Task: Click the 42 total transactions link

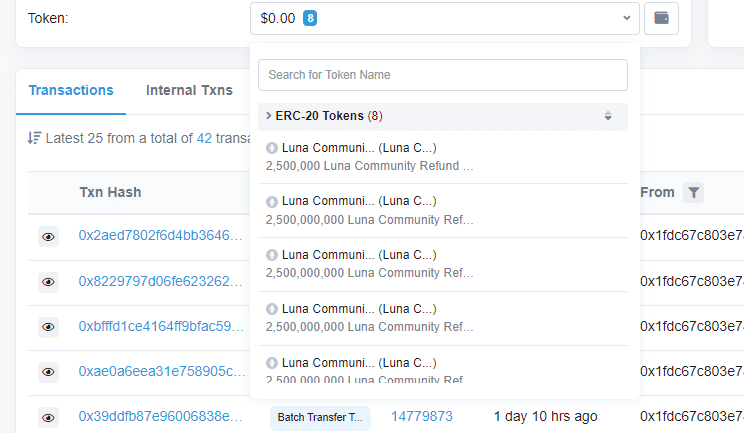Action: coord(204,138)
